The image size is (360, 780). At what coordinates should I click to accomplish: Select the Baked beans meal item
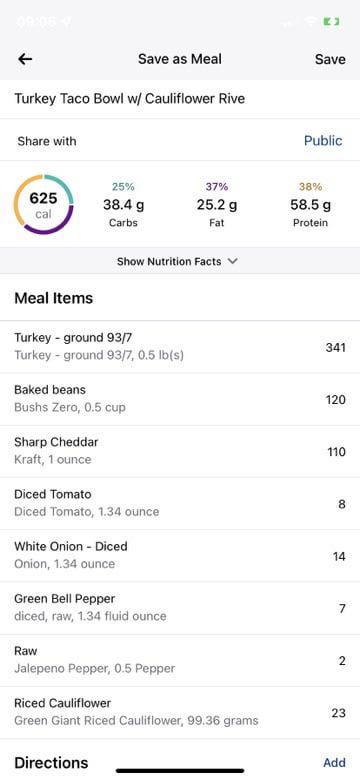(x=180, y=399)
